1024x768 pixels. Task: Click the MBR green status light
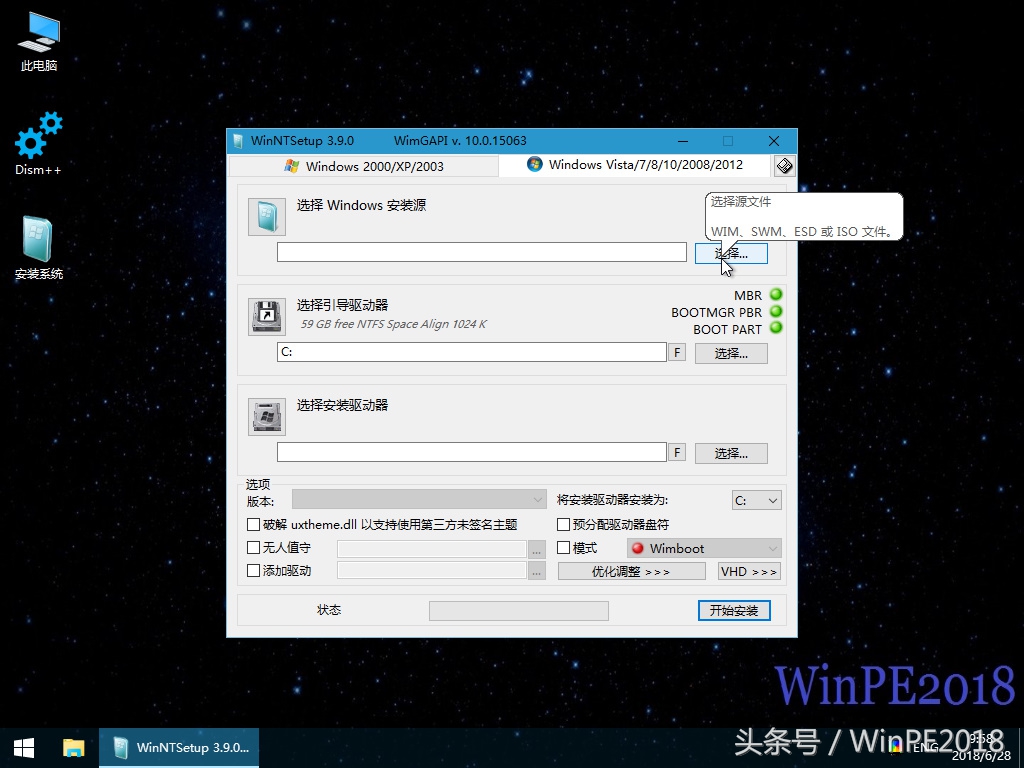click(776, 295)
